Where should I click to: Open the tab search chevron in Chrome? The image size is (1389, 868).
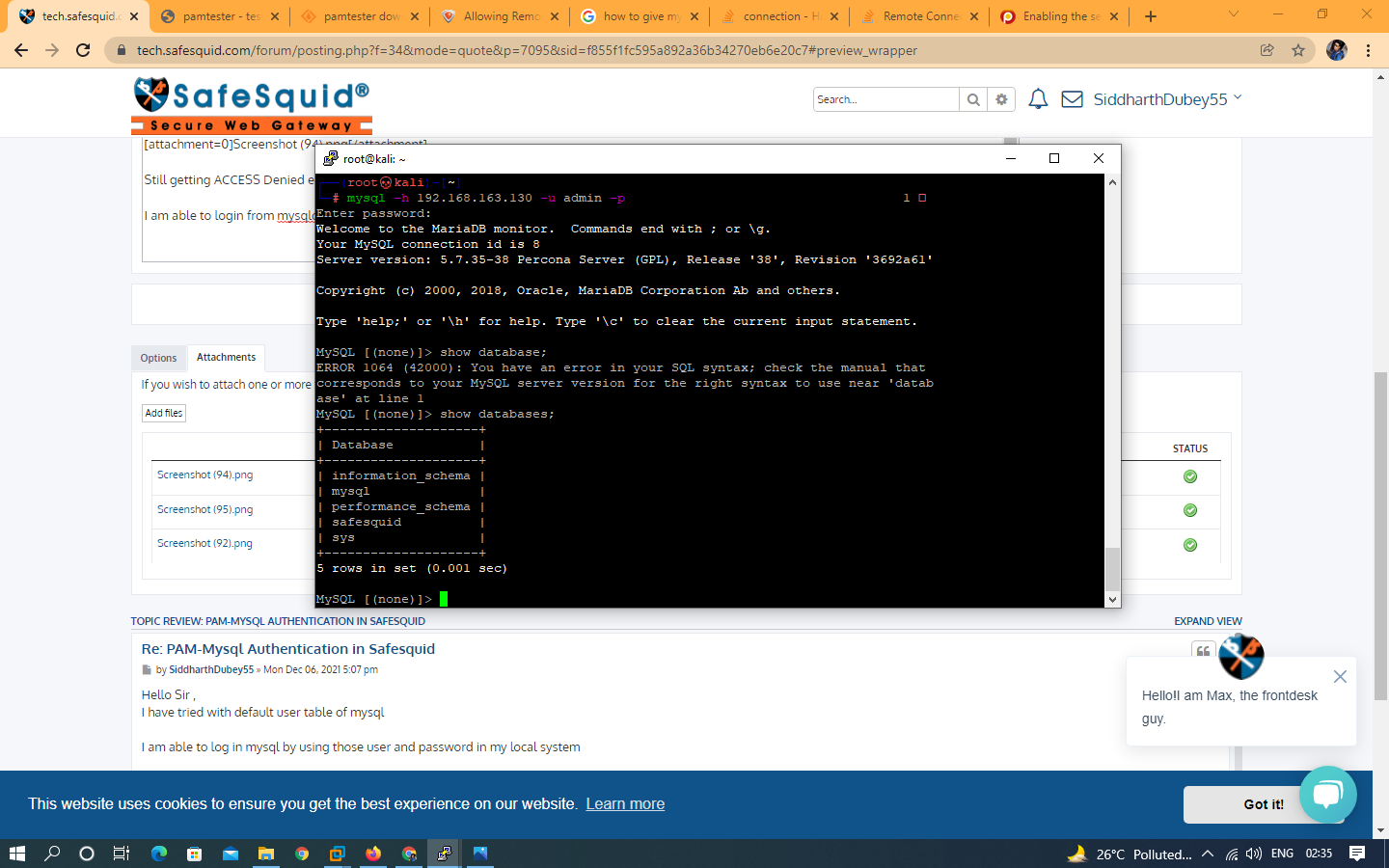tap(1233, 14)
